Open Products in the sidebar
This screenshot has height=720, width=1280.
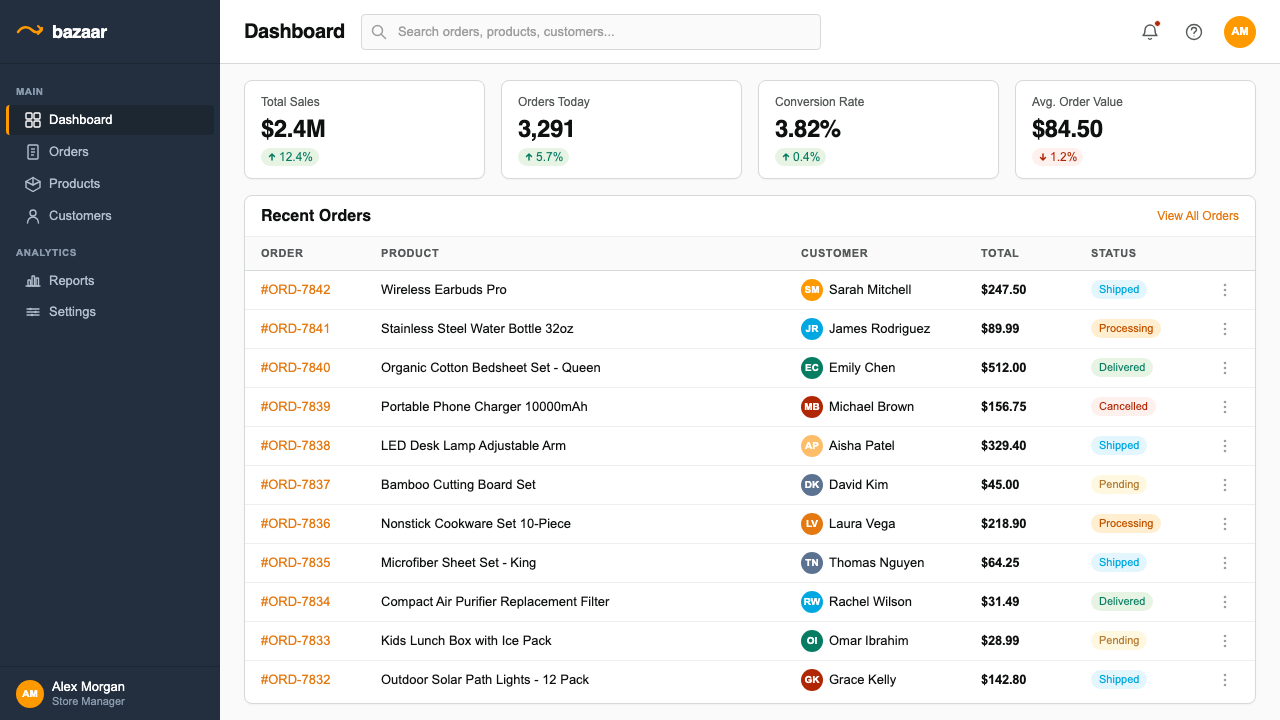pyautogui.click(x=110, y=184)
